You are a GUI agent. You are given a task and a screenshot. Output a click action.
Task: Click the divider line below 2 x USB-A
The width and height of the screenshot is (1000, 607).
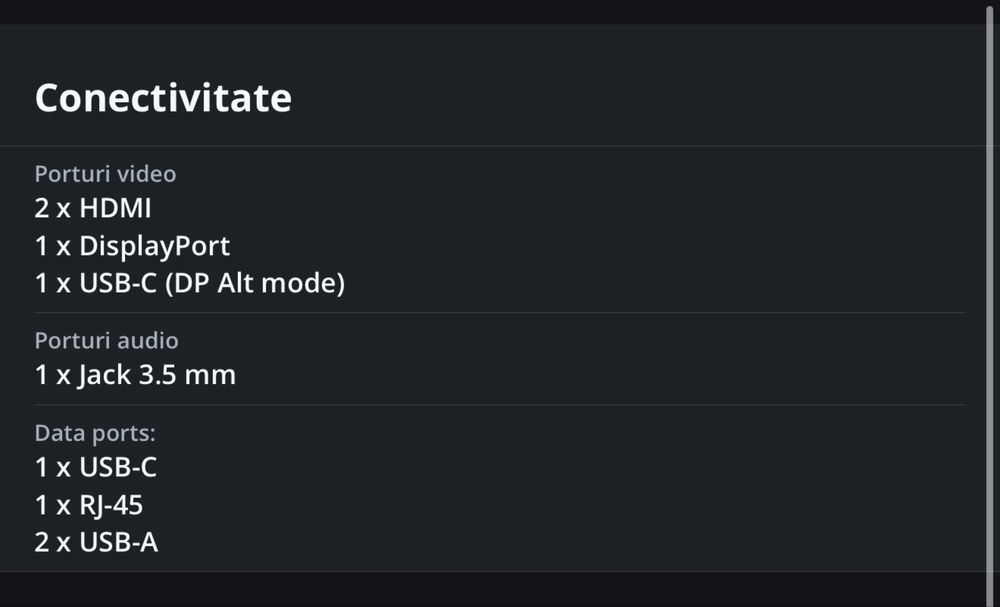[x=500, y=571]
